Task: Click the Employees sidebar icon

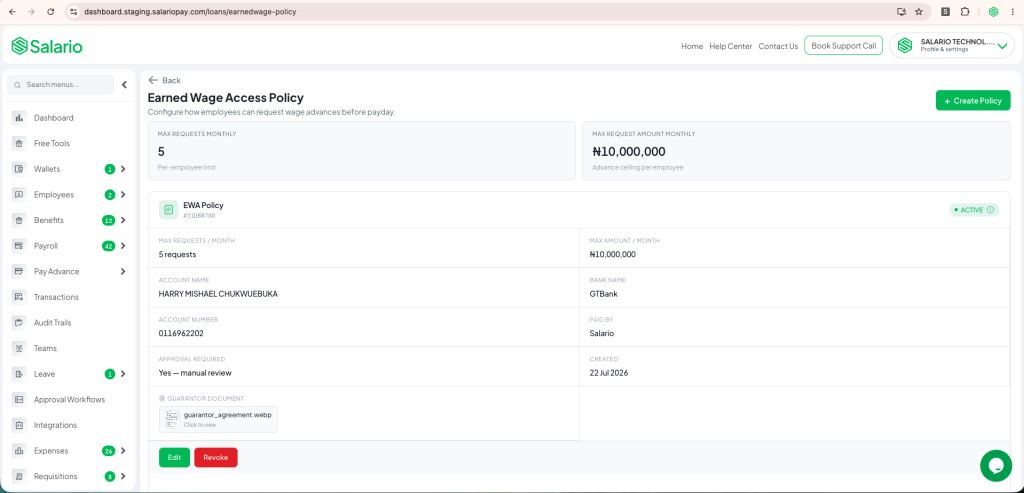Action: pyautogui.click(x=19, y=195)
